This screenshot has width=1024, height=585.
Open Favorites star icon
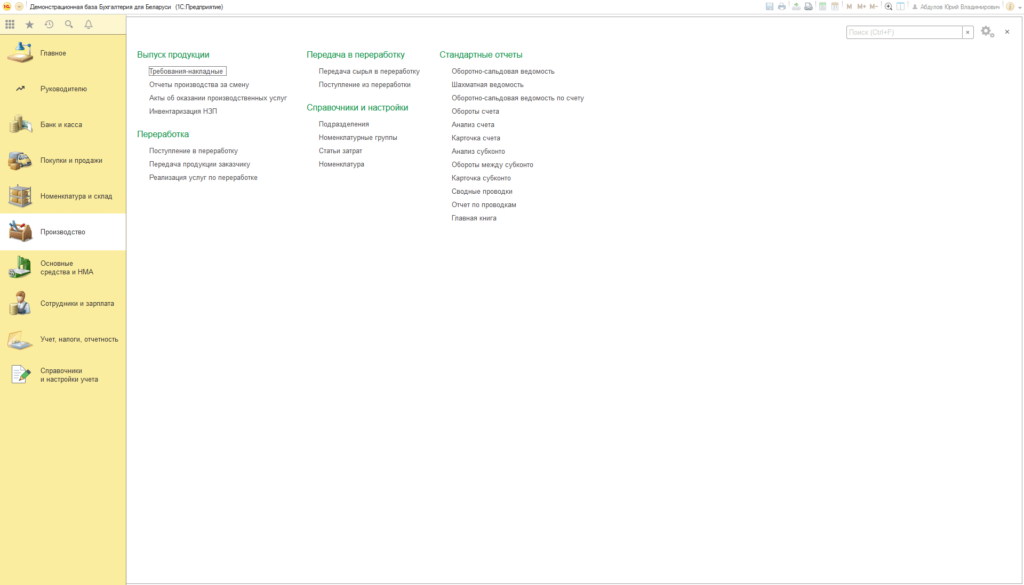(29, 24)
